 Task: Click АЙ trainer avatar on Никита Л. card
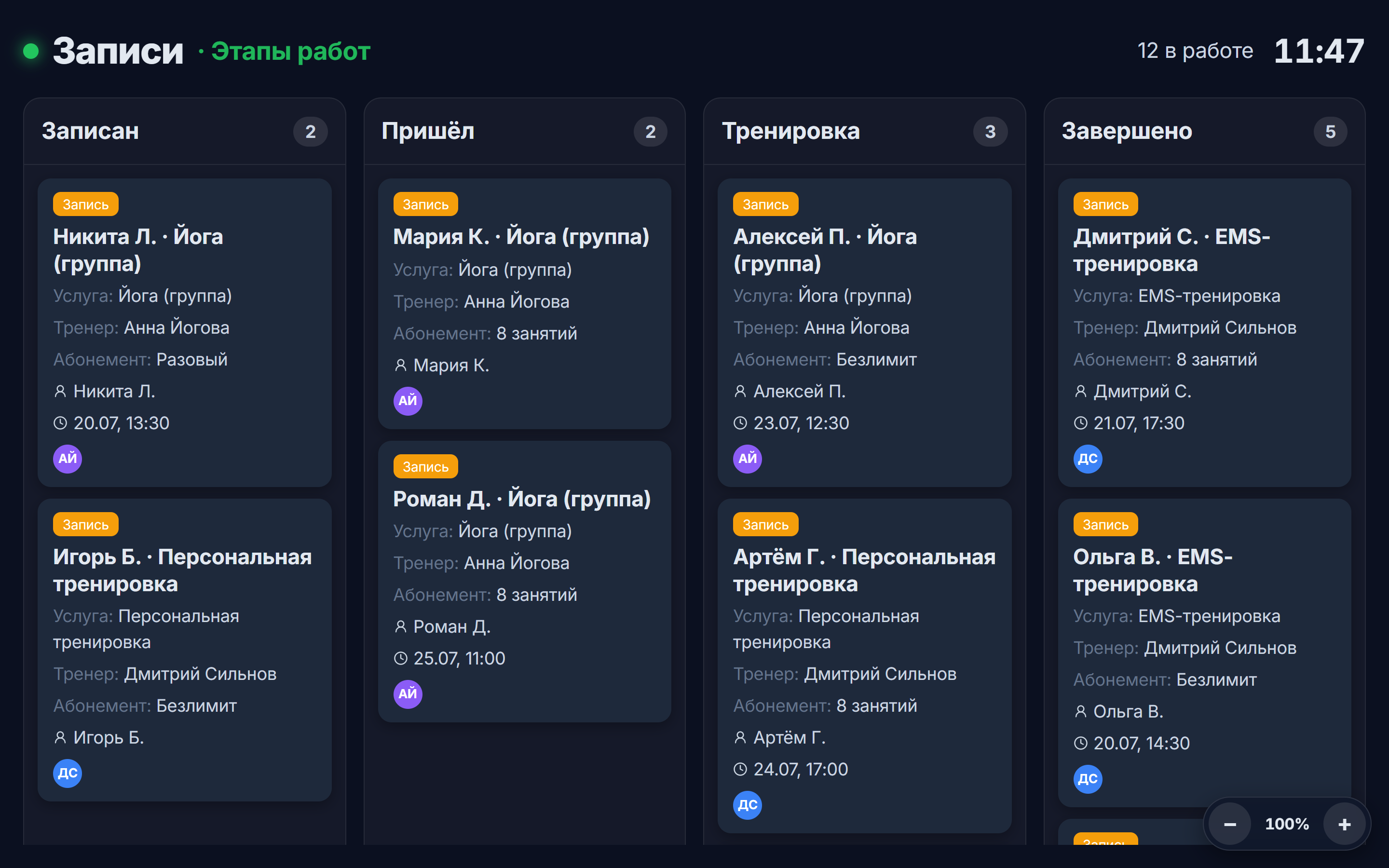(68, 459)
